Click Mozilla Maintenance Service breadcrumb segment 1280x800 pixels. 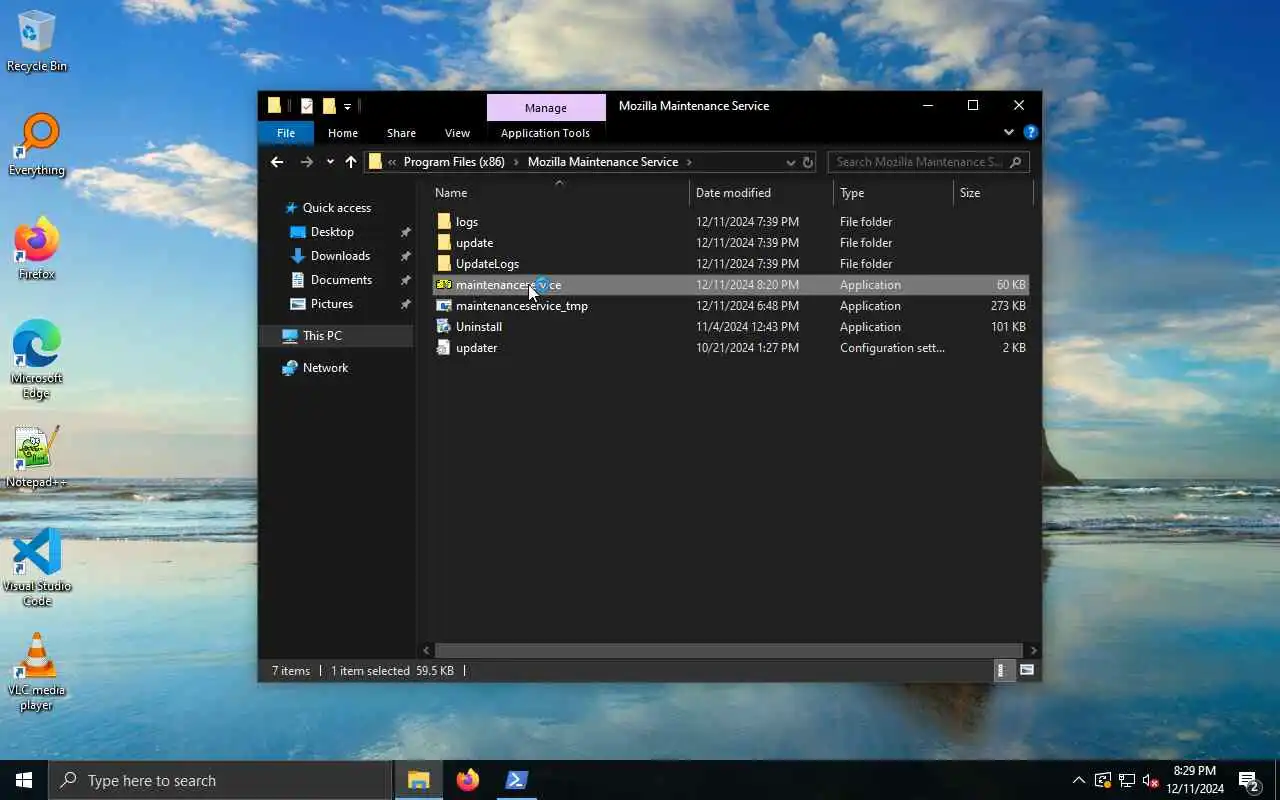[x=603, y=162]
